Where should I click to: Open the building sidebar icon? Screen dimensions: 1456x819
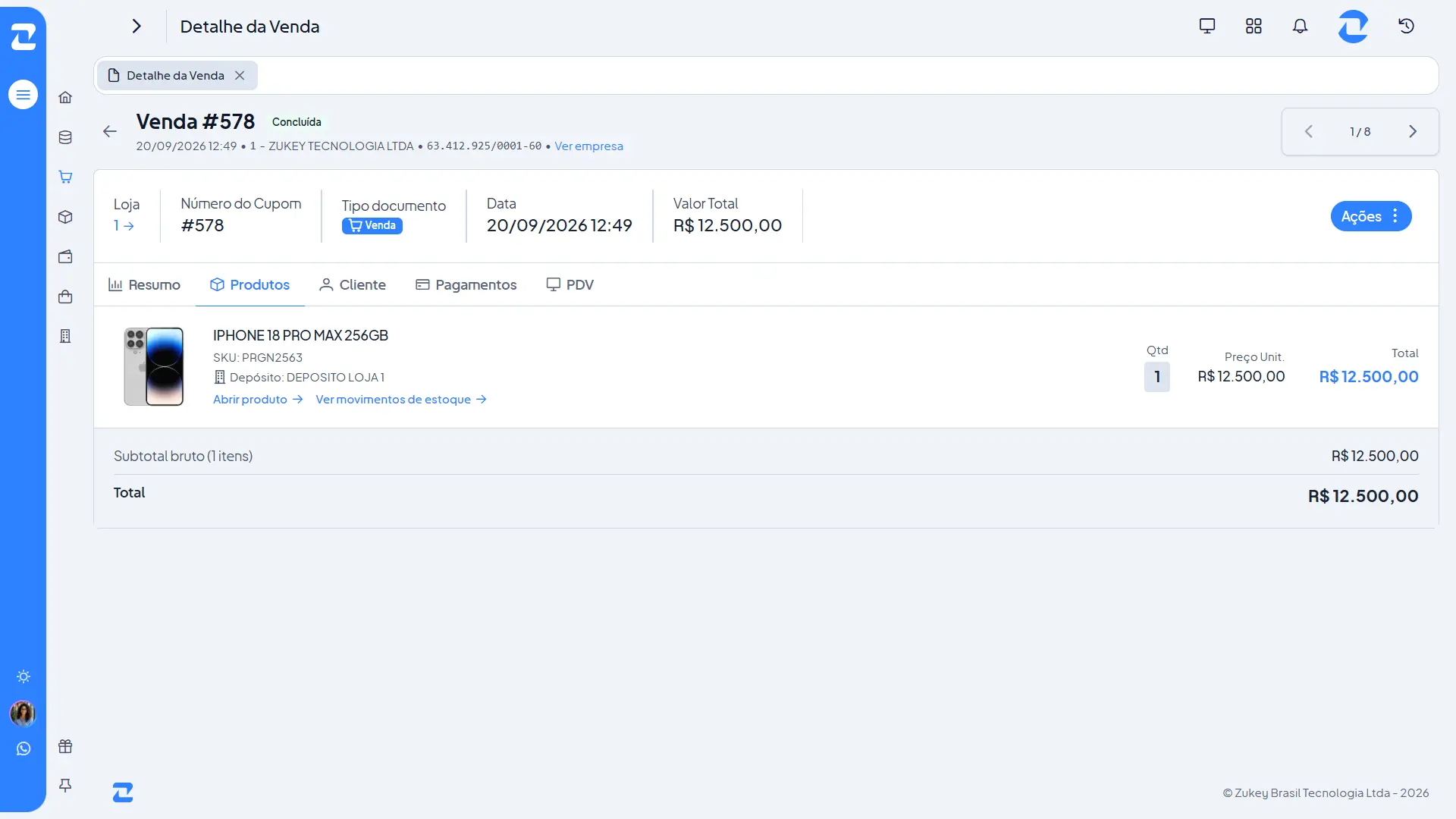coord(65,336)
